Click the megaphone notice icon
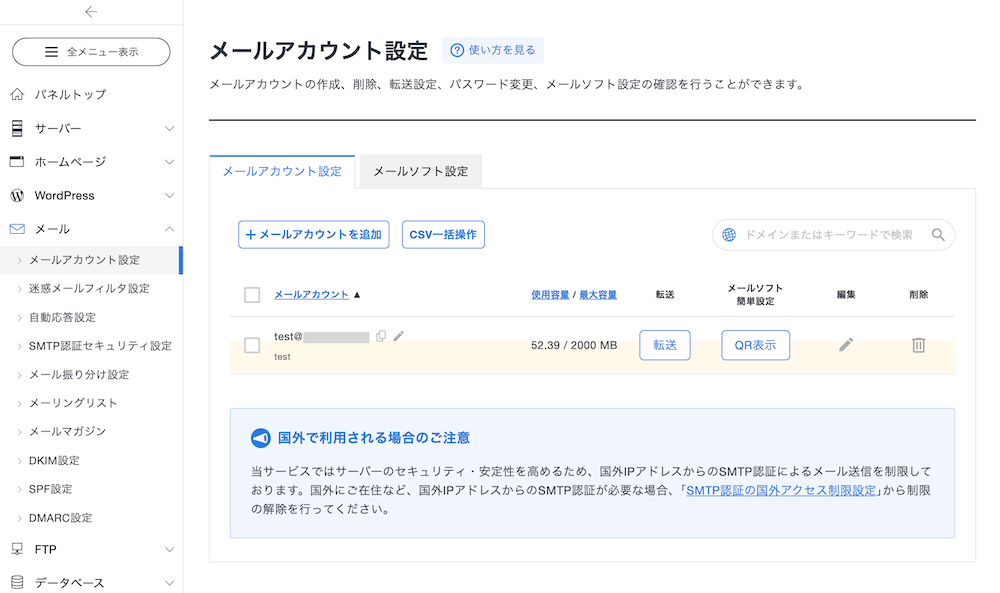Viewport: 1000px width, 593px height. [260, 438]
